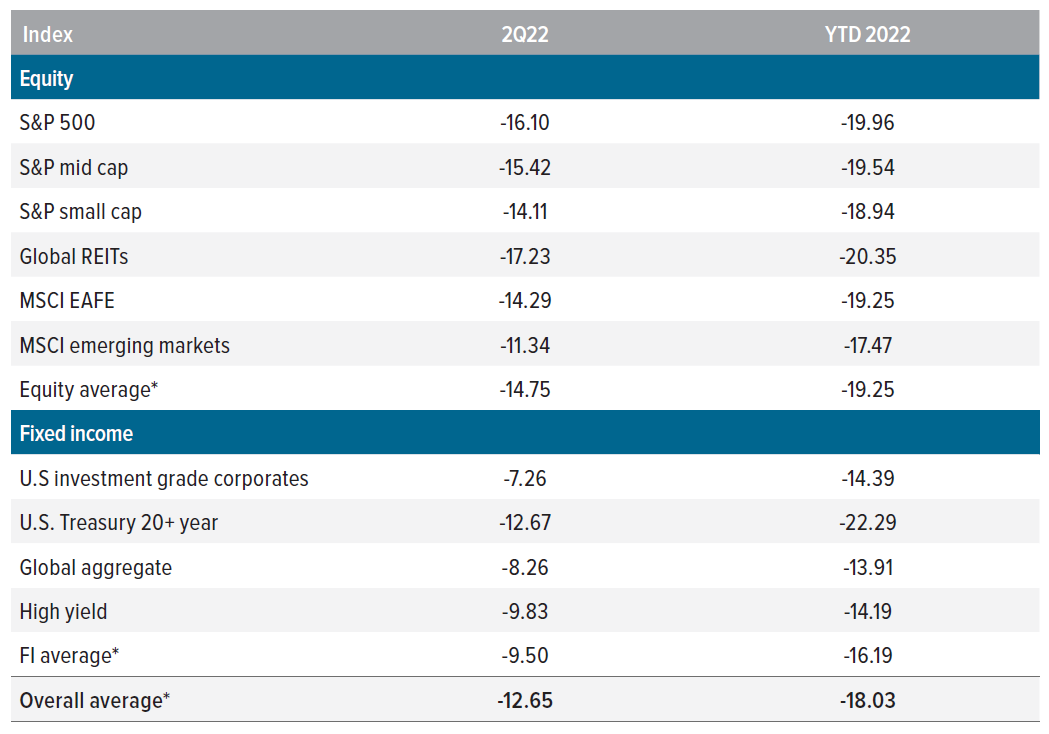Select the value -9.50
Image resolution: width=1049 pixels, height=734 pixels.
point(524,656)
